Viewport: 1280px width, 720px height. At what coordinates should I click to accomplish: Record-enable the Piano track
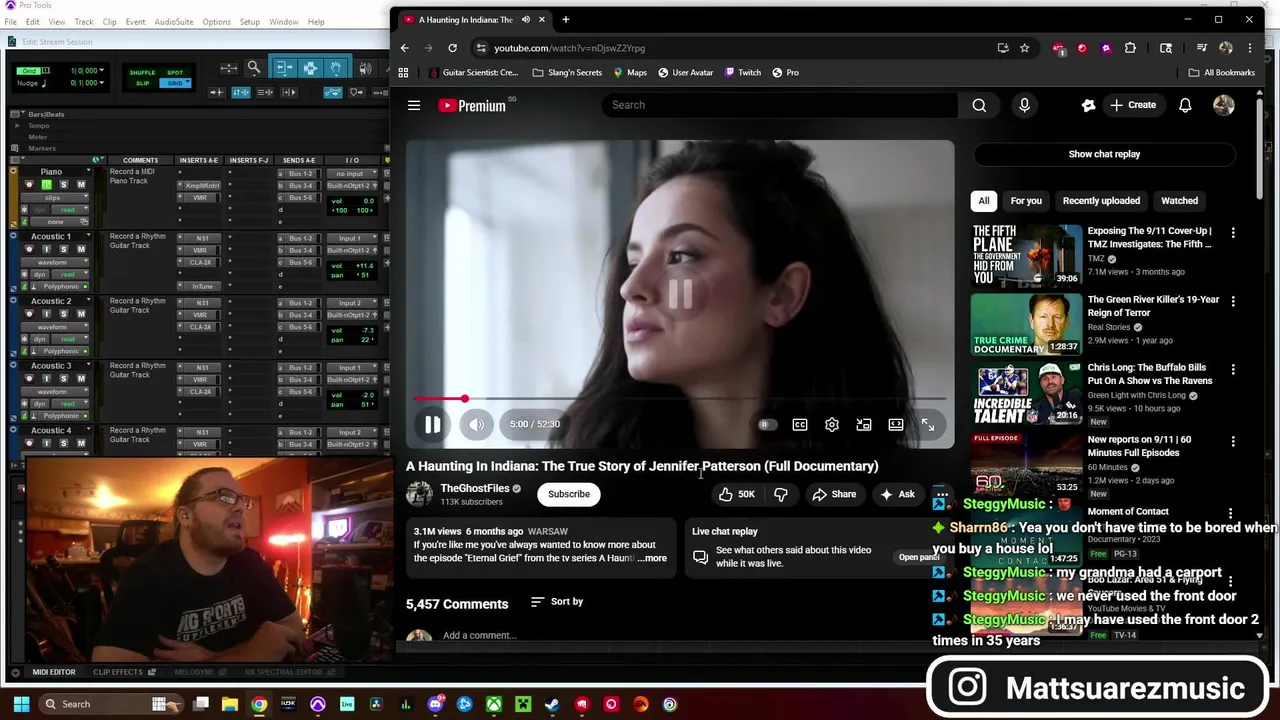(30, 185)
